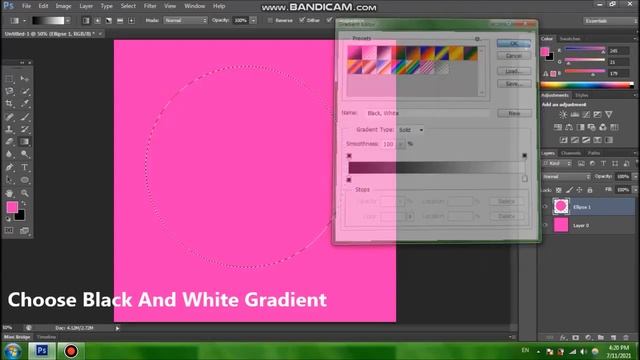Screen dimensions: 640x360
Task: Select the Zoom tool in toolbox
Action: tap(24, 193)
